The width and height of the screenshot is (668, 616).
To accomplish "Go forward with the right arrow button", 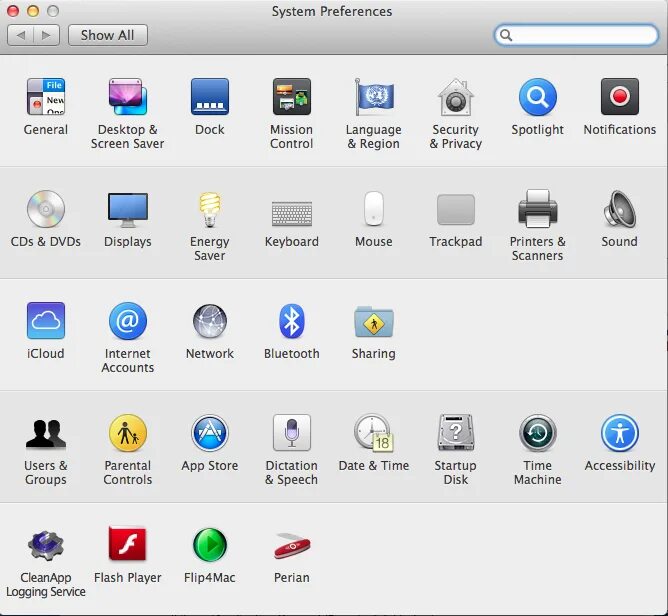I will 46,35.
